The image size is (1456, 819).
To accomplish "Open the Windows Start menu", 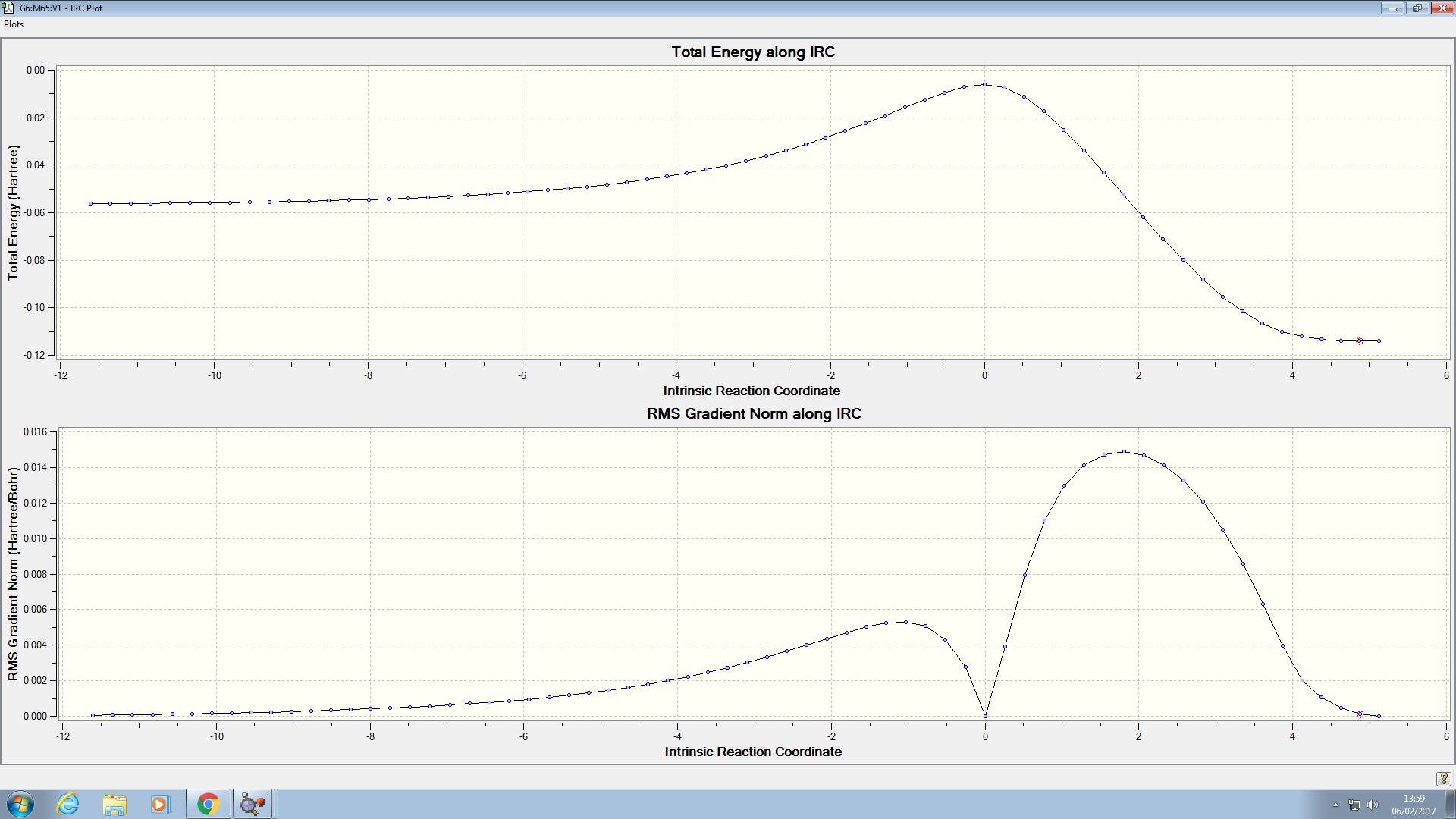I will pos(20,804).
